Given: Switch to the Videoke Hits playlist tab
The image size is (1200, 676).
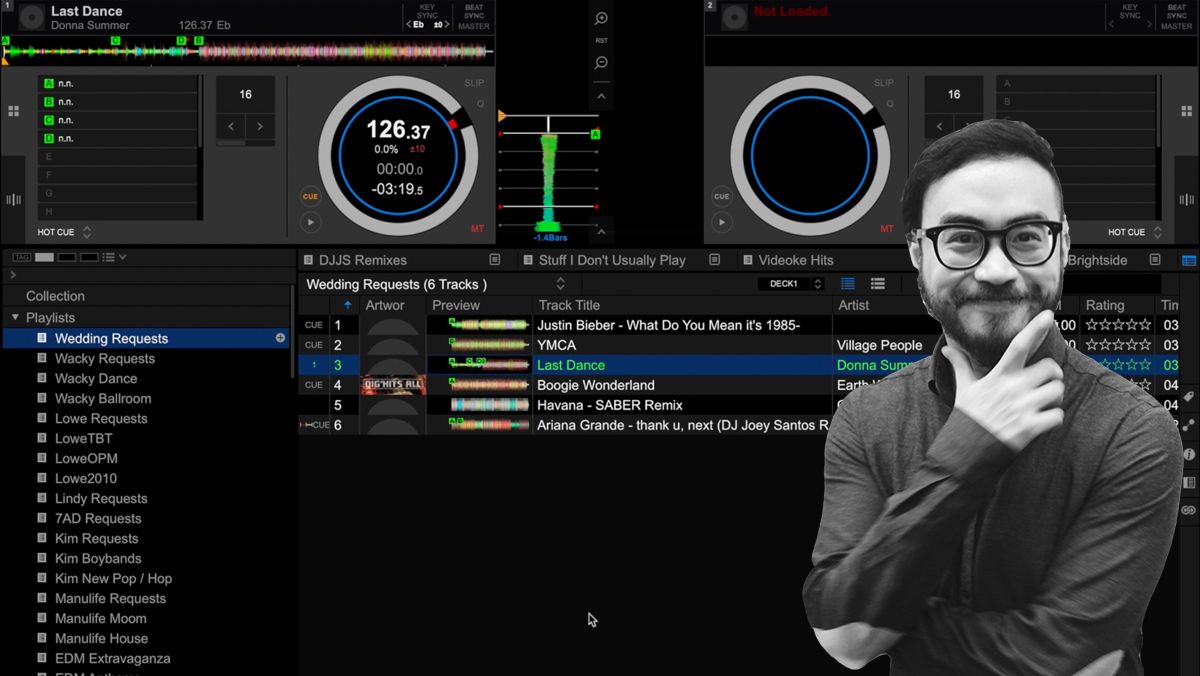Looking at the screenshot, I should (798, 259).
